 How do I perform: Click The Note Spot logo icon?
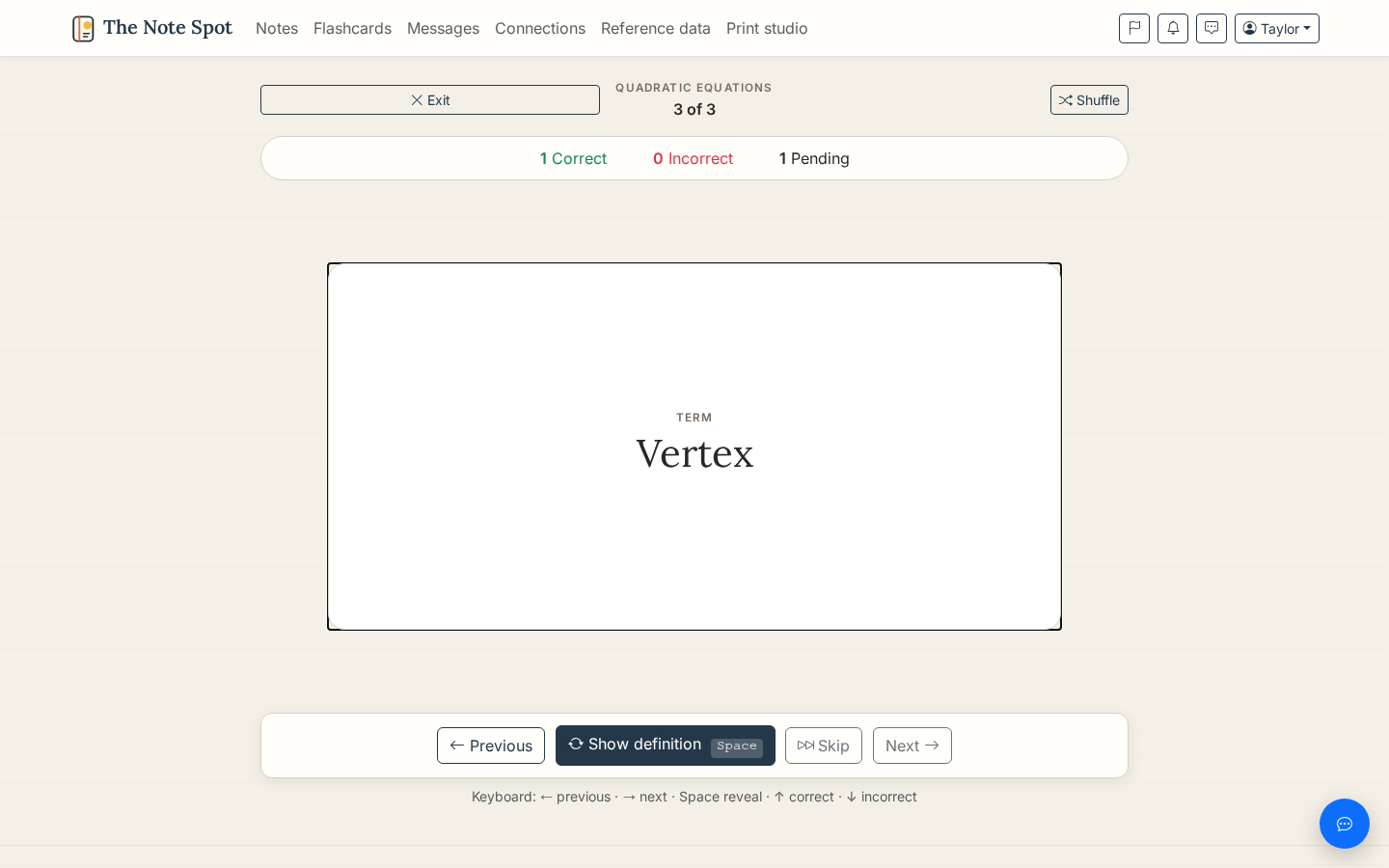coord(83,29)
